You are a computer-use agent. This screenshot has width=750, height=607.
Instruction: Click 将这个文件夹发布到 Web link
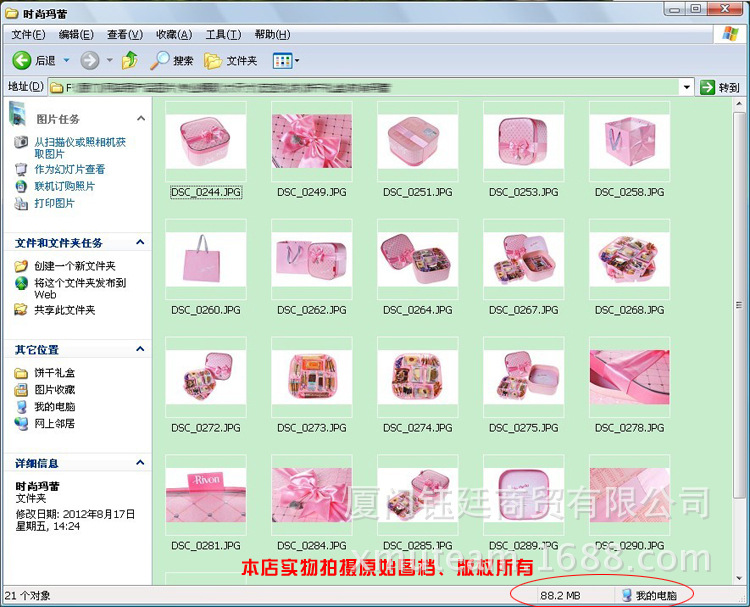point(80,288)
